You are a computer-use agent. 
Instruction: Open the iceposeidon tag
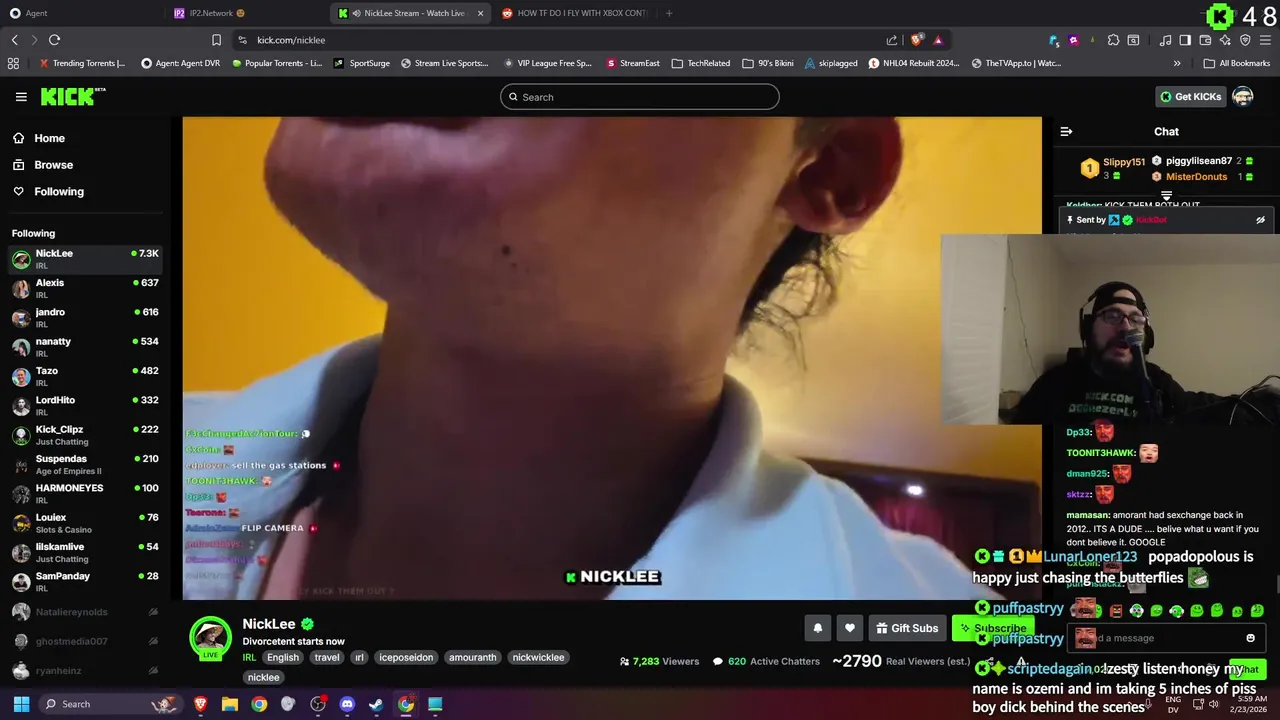tap(406, 657)
